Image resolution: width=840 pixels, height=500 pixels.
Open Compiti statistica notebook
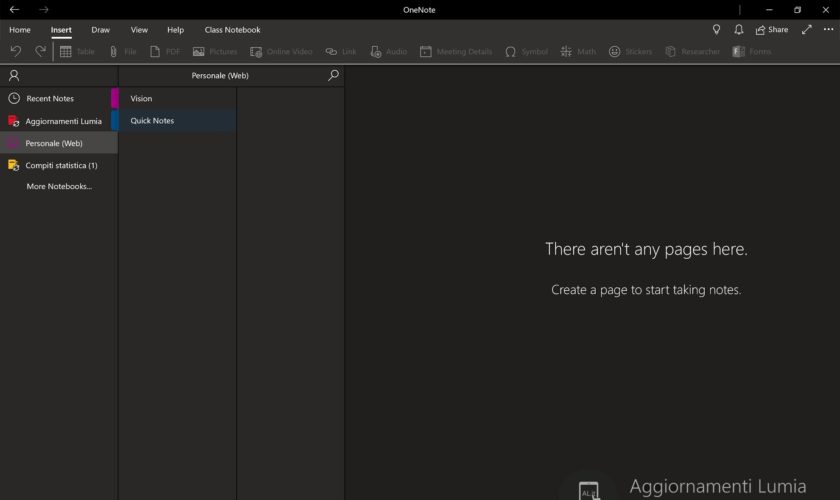[61, 165]
